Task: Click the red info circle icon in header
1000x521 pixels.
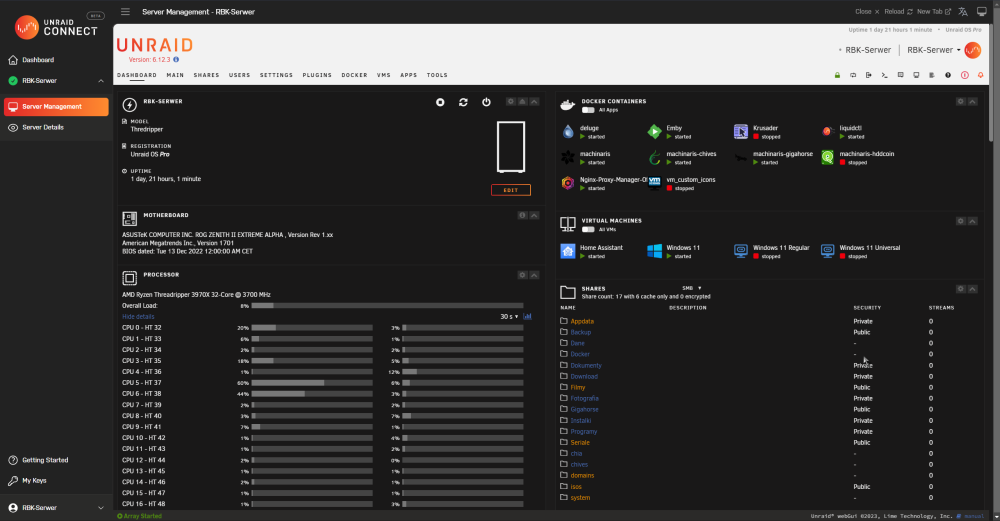Action: (964, 75)
